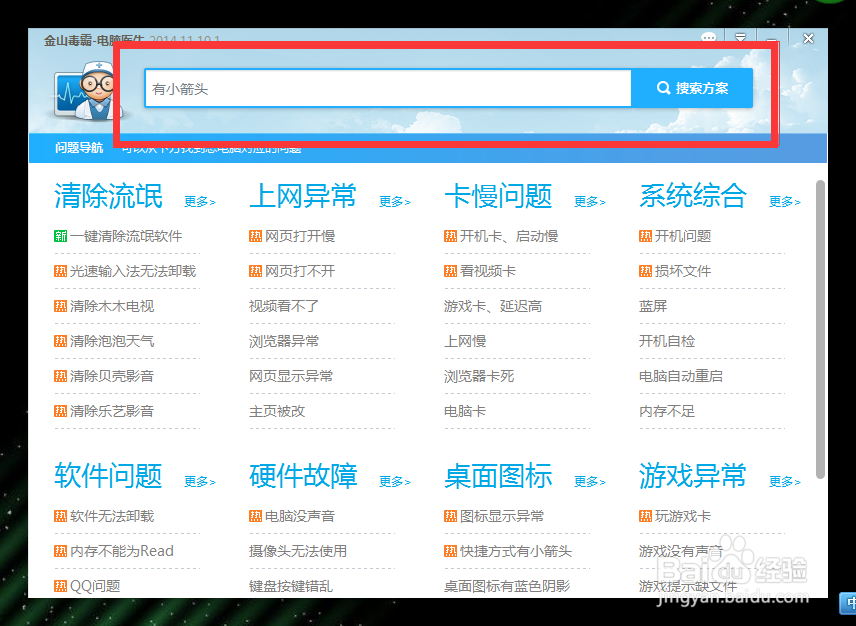Viewport: 856px width, 626px height.
Task: Open 内存不能为Read solution
Action: [x=122, y=551]
